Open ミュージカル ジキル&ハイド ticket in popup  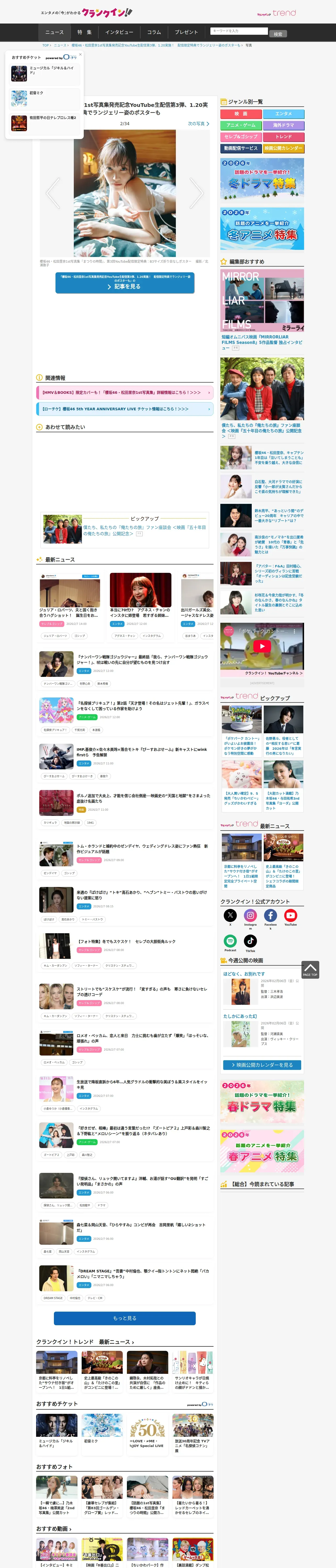click(44, 73)
